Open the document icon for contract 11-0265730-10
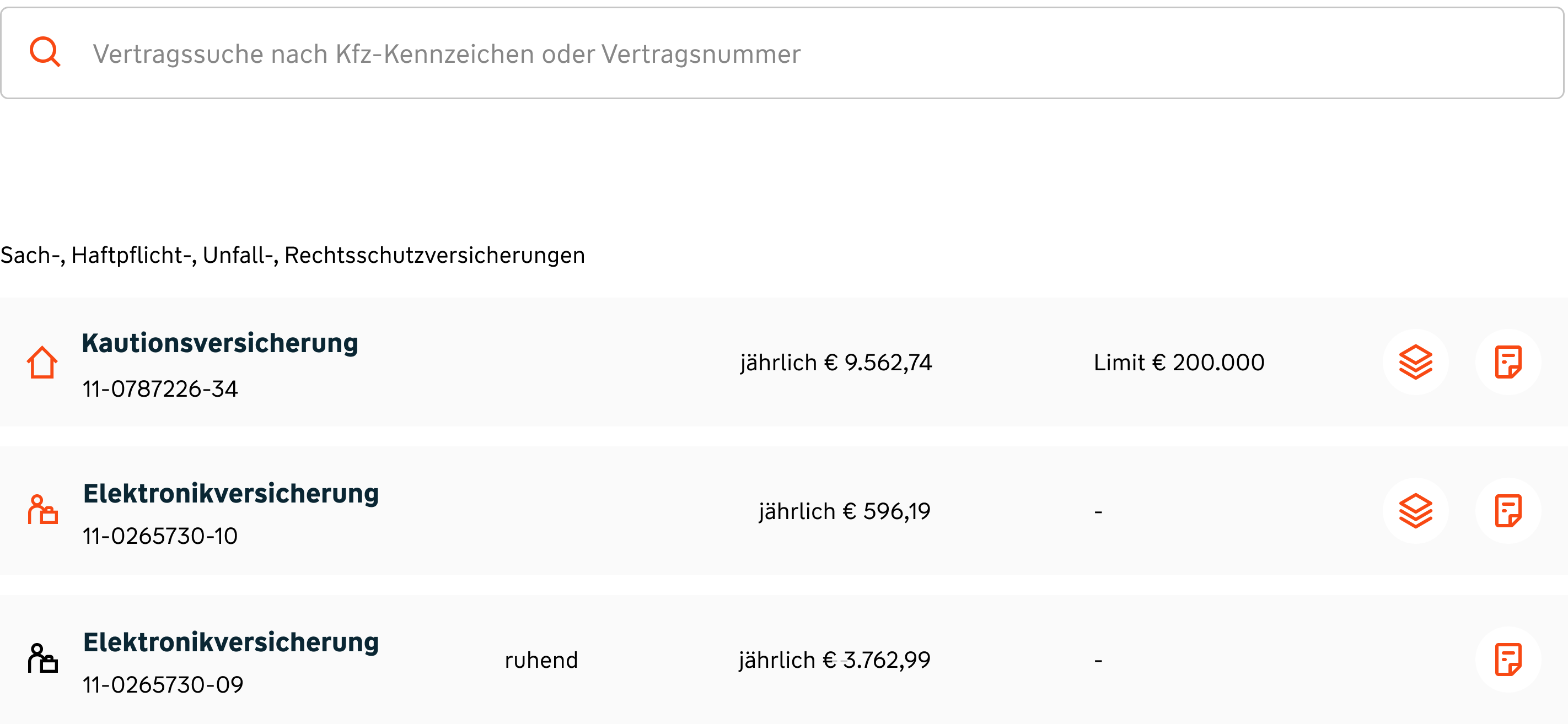The width and height of the screenshot is (1568, 724). [x=1508, y=510]
